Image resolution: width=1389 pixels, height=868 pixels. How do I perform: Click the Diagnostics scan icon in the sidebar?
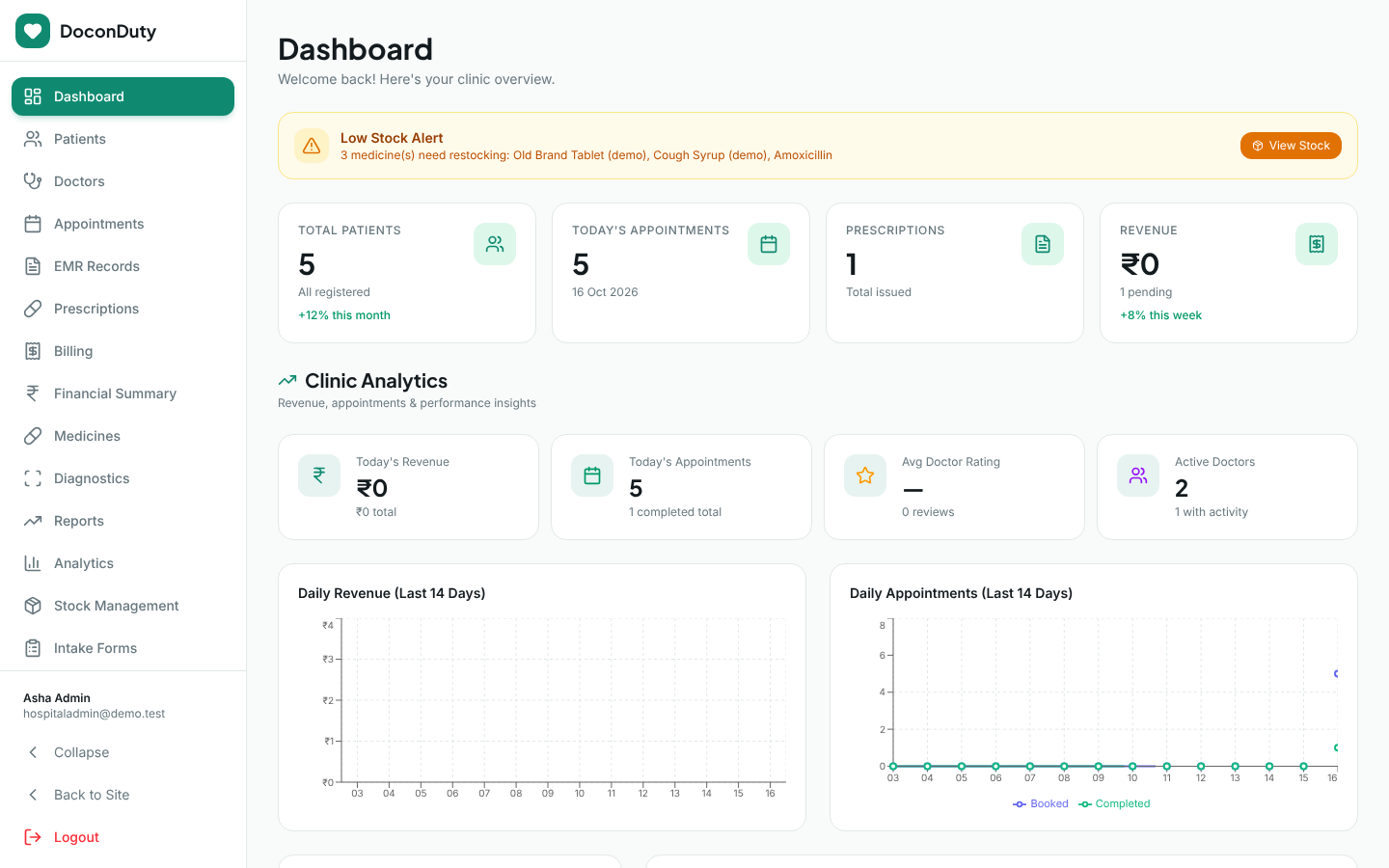[33, 478]
